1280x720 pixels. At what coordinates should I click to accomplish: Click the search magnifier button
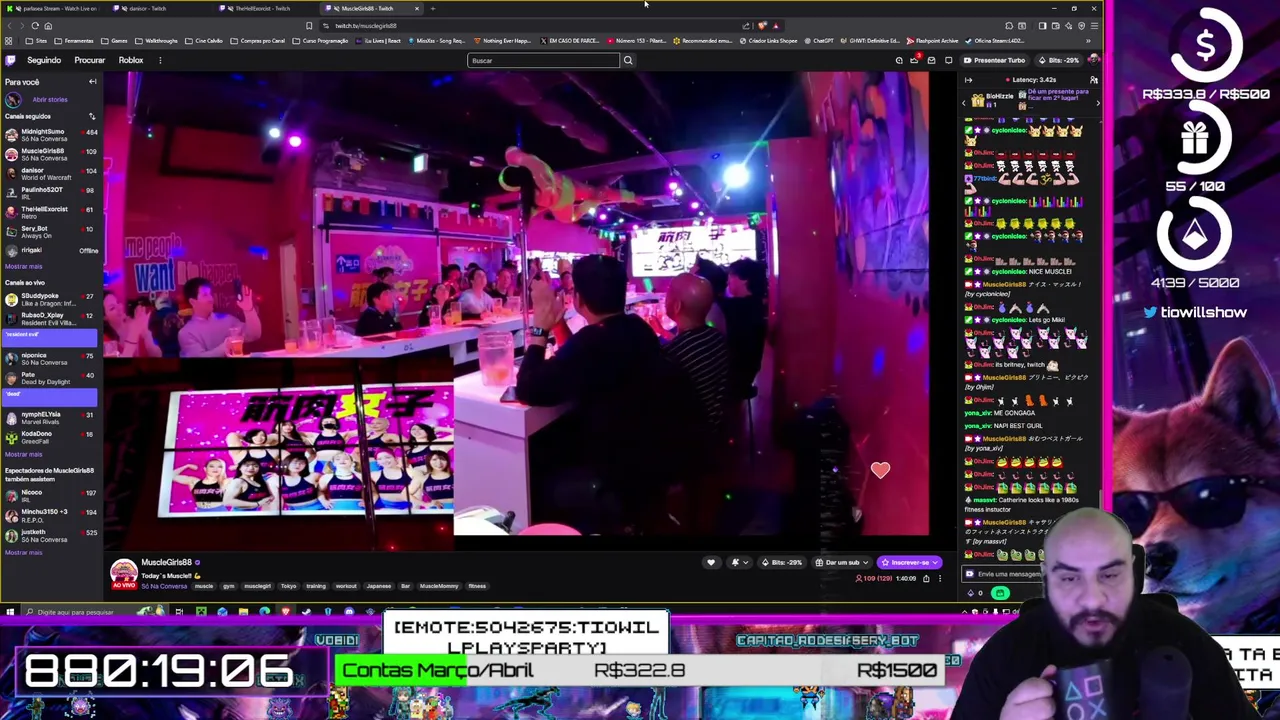click(x=628, y=60)
